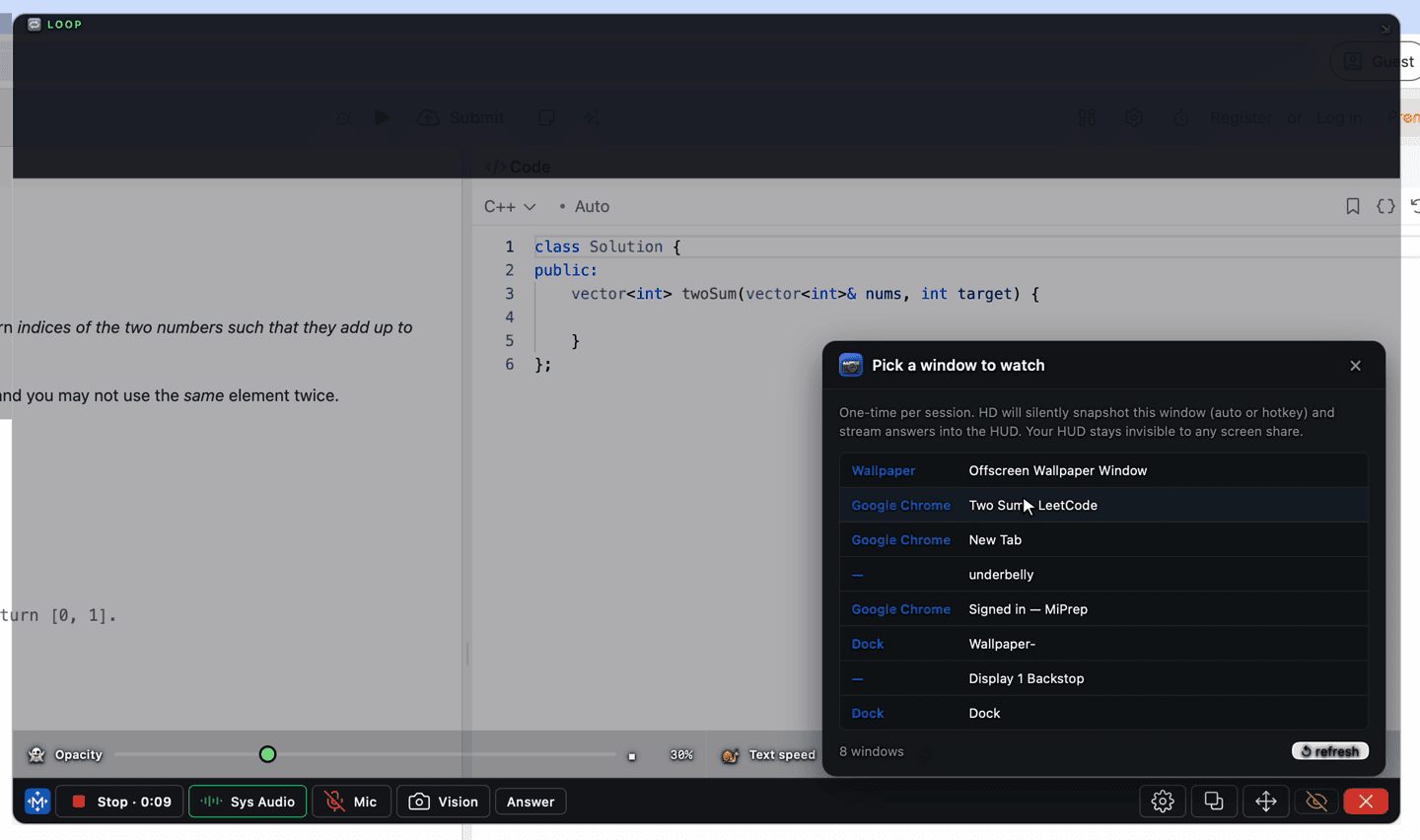Click the Opacity label

click(79, 755)
